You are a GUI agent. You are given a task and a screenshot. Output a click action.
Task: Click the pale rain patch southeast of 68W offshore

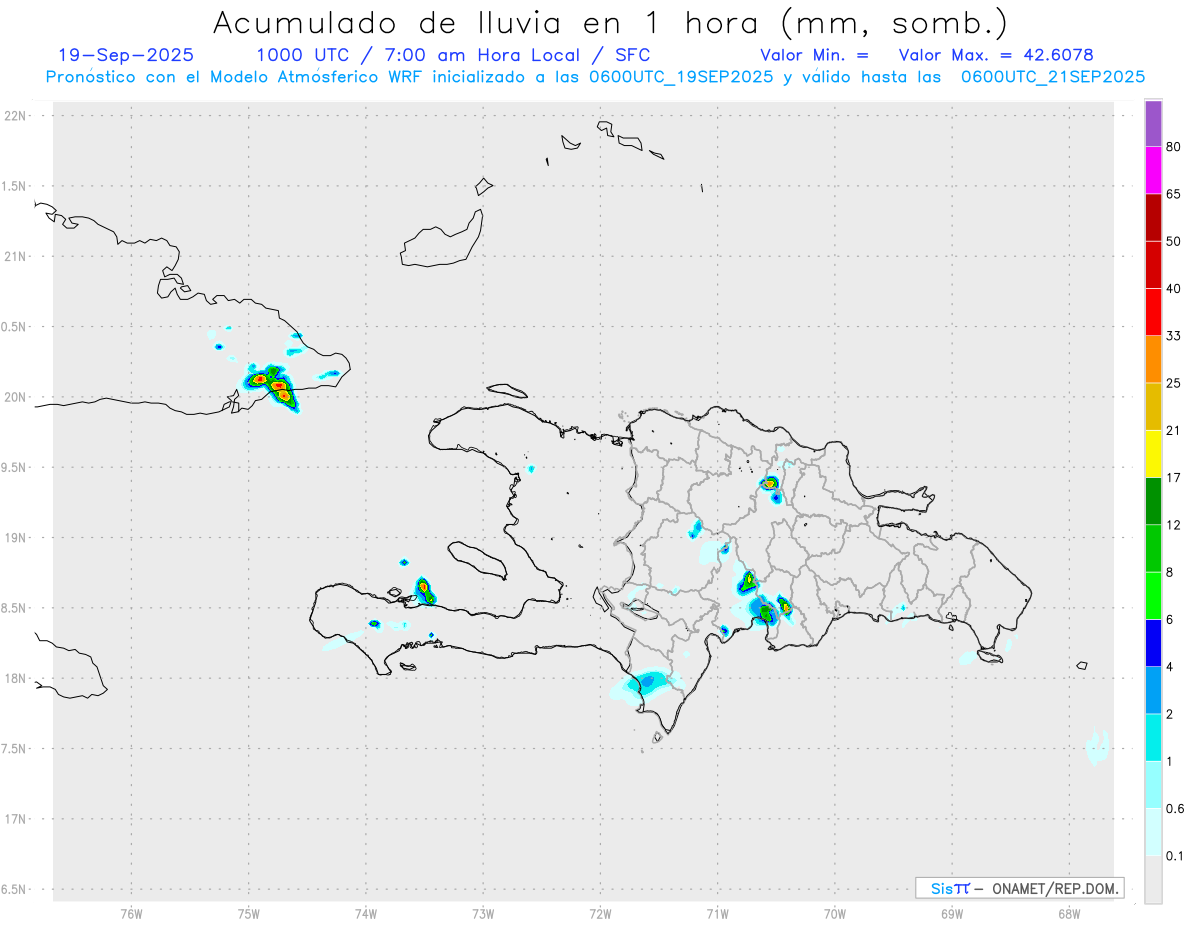[1097, 746]
